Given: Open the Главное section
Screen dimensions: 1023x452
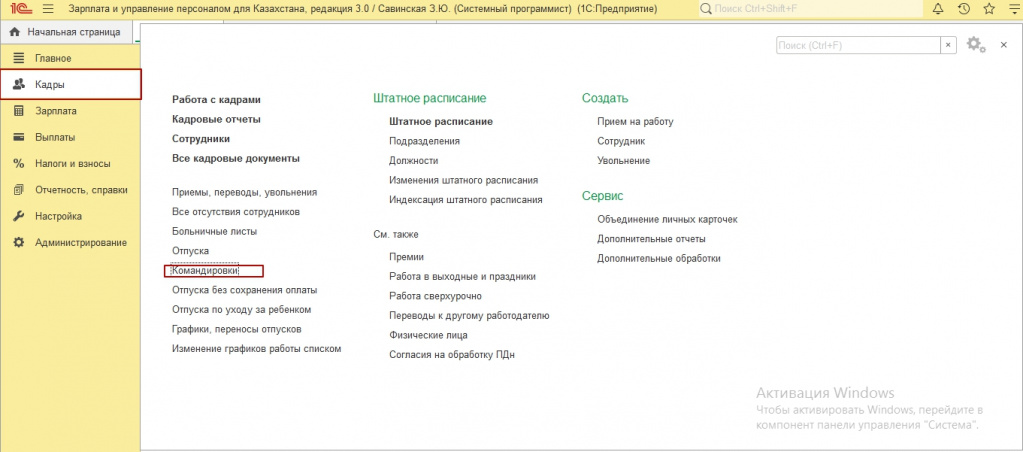Looking at the screenshot, I should click(x=70, y=58).
